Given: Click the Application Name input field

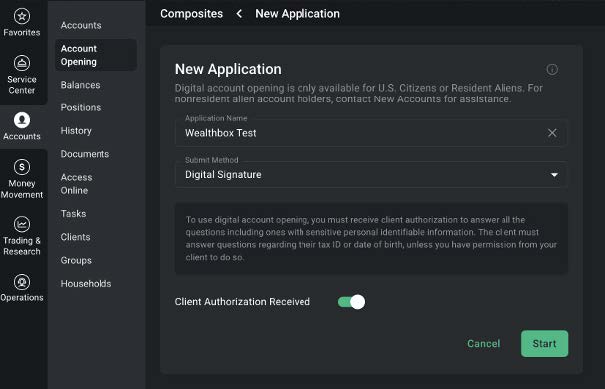Looking at the screenshot, I should pyautogui.click(x=371, y=133).
